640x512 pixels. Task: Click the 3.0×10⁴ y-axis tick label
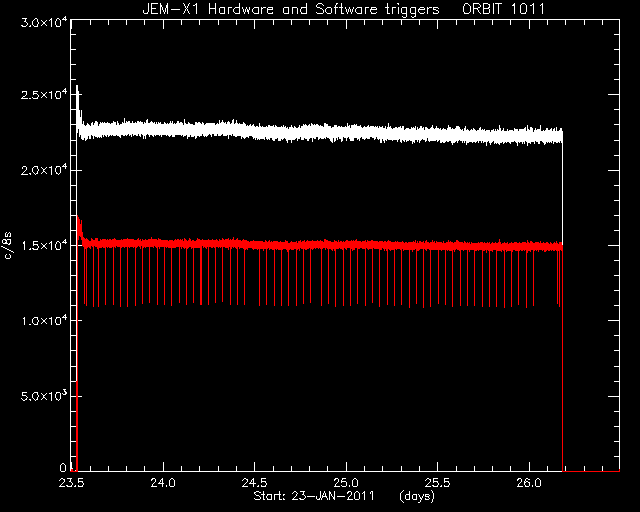(44, 23)
